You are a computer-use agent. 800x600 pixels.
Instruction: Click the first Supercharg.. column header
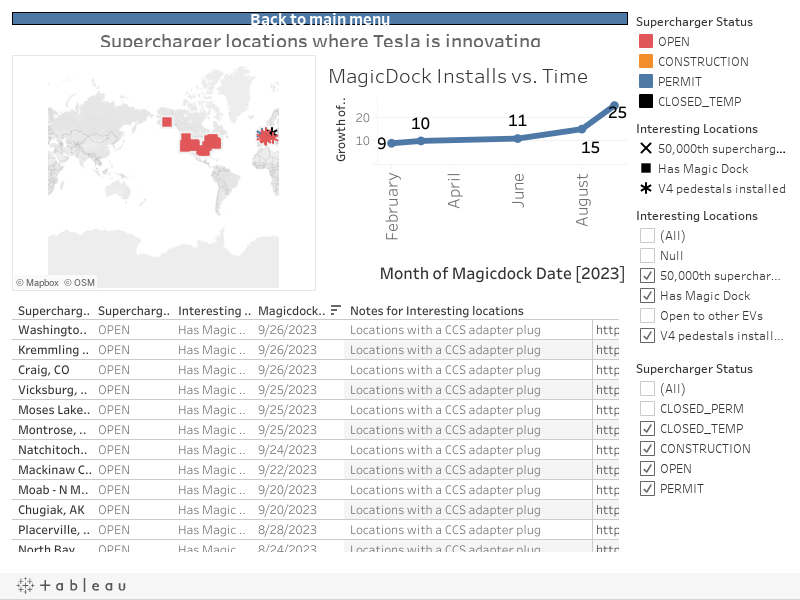coord(54,311)
